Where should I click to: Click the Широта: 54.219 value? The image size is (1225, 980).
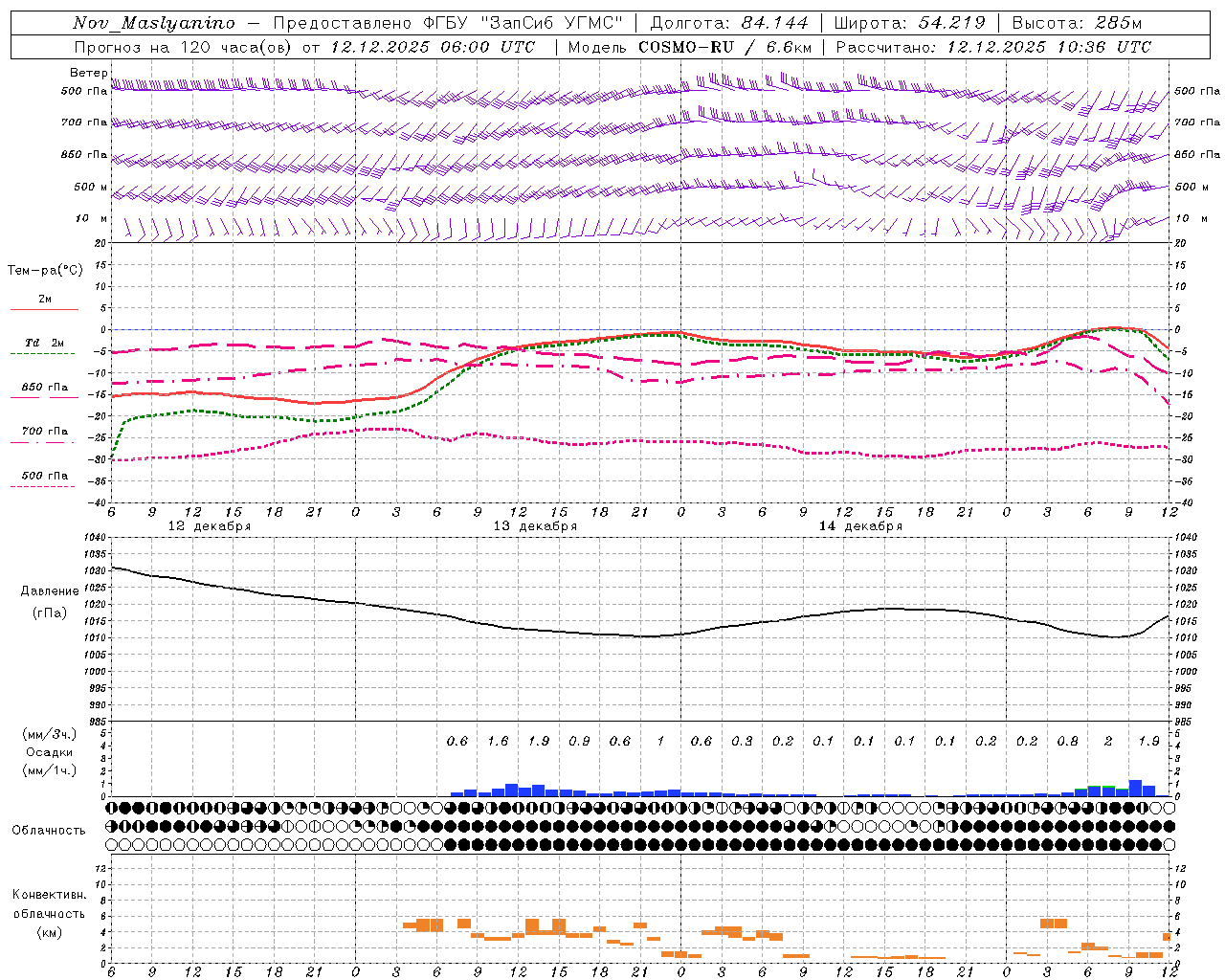coord(910,23)
